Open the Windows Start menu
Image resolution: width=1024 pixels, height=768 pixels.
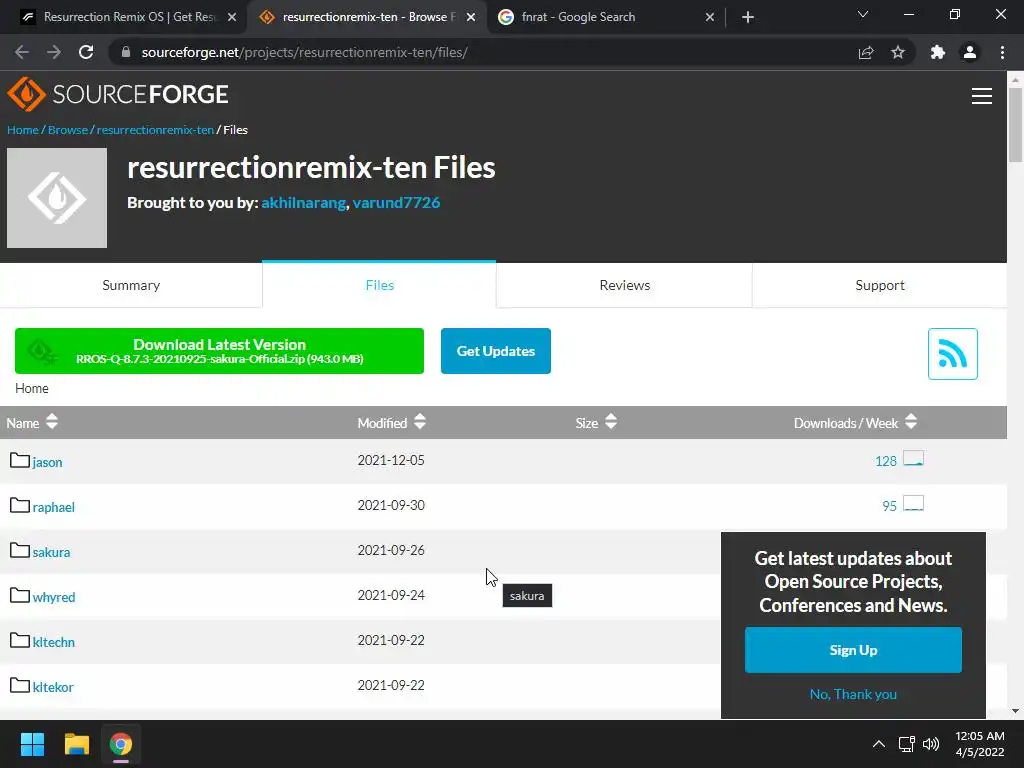(32, 744)
